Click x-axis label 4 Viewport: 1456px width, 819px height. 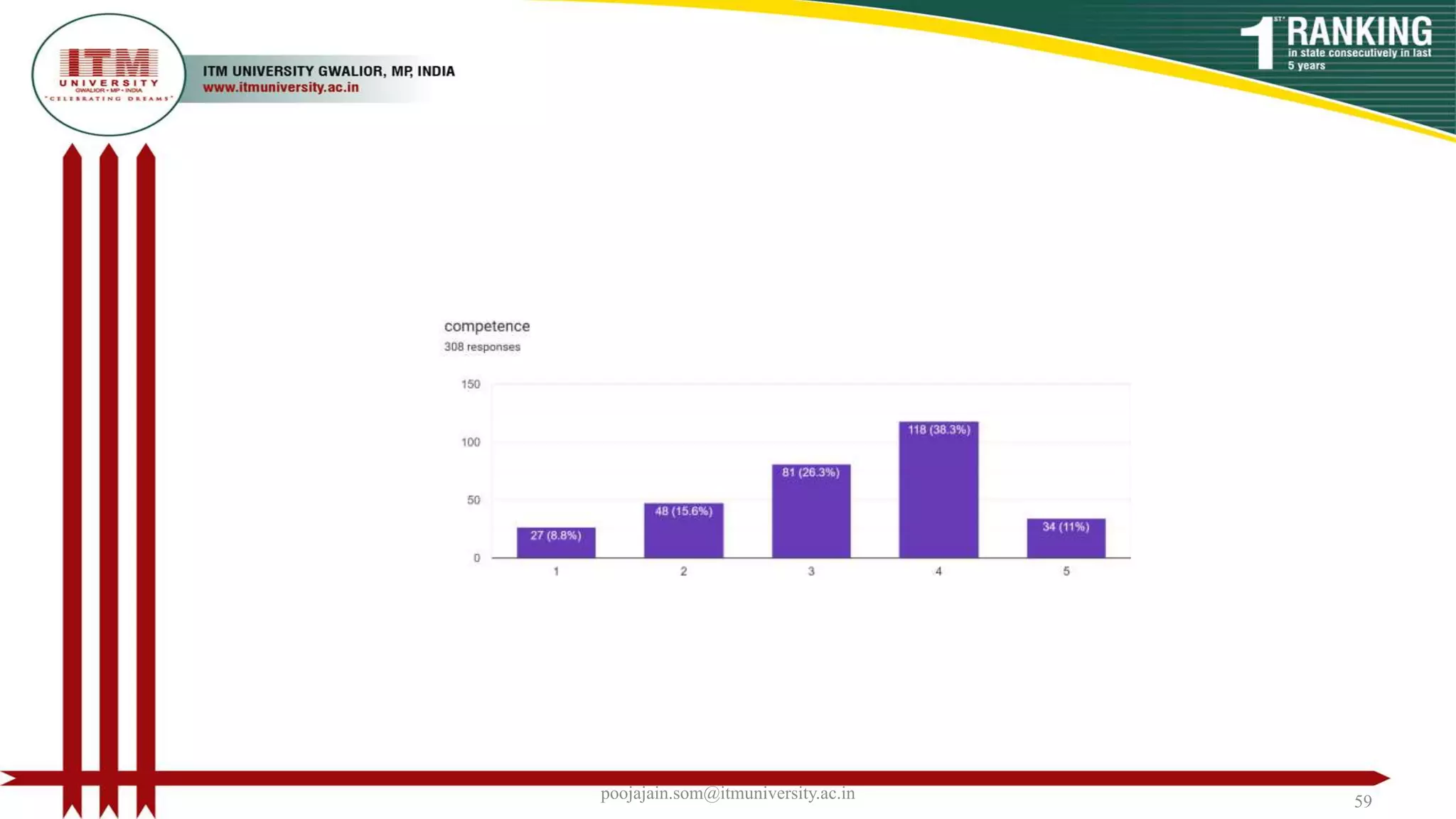click(938, 572)
